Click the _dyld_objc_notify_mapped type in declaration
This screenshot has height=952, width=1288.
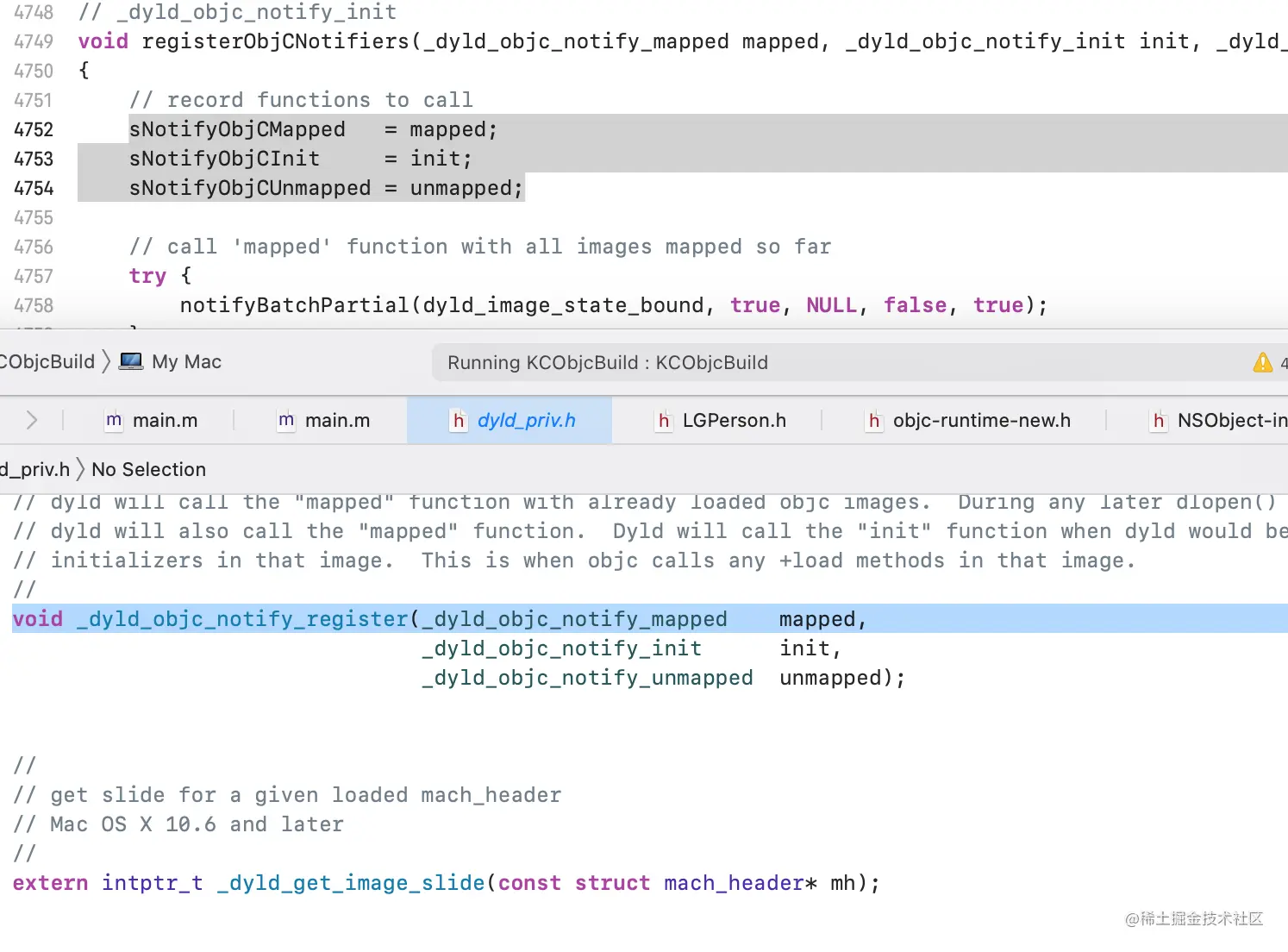point(574,619)
